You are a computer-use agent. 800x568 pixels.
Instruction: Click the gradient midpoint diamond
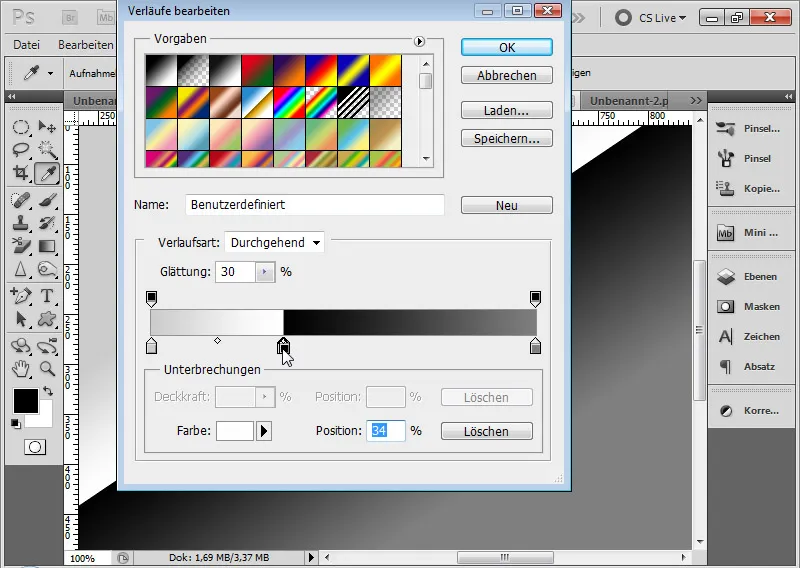(x=217, y=340)
